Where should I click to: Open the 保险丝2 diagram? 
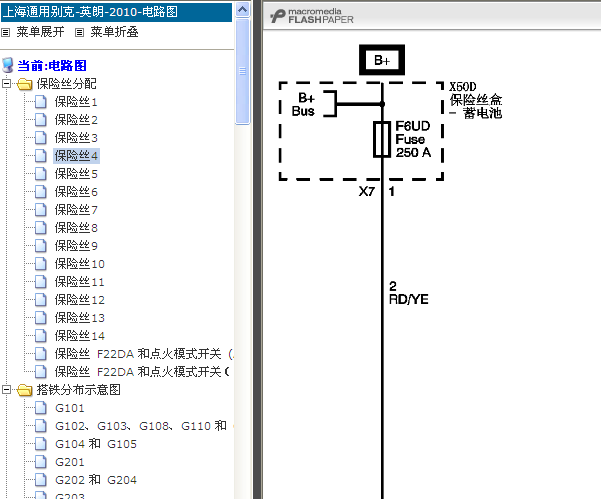click(x=76, y=120)
